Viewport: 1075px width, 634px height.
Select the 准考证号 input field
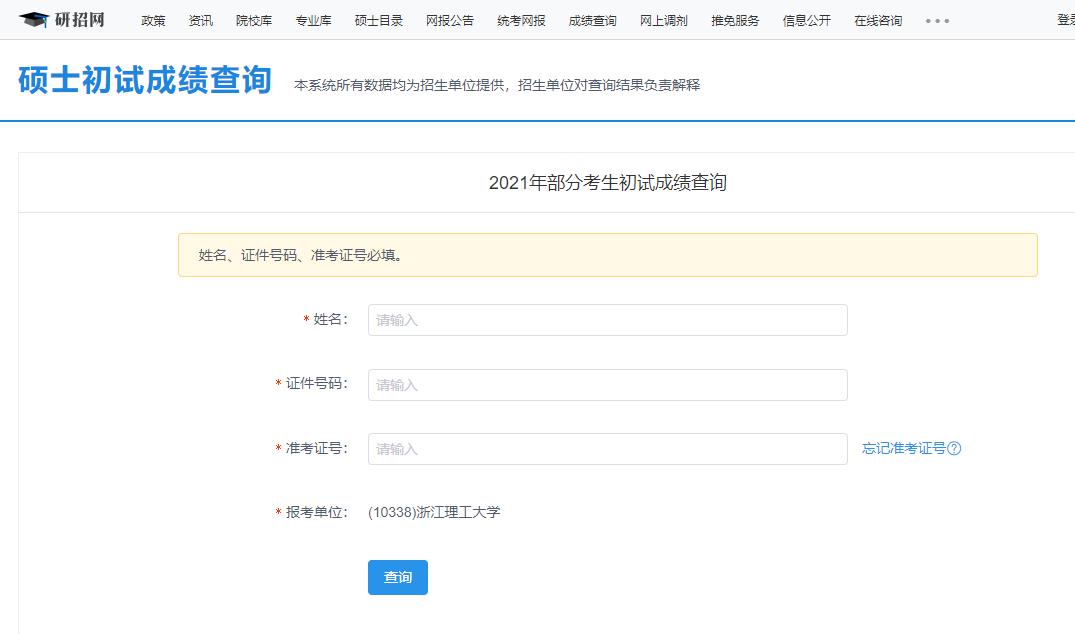pyautogui.click(x=607, y=449)
